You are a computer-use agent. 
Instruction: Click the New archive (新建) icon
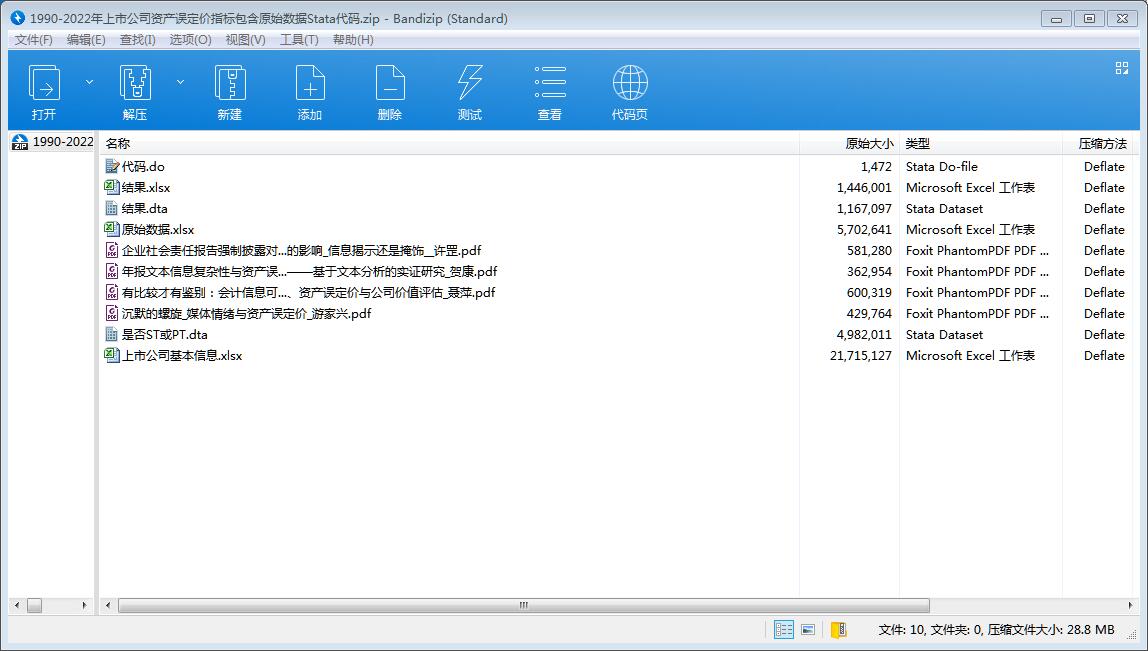pos(230,83)
